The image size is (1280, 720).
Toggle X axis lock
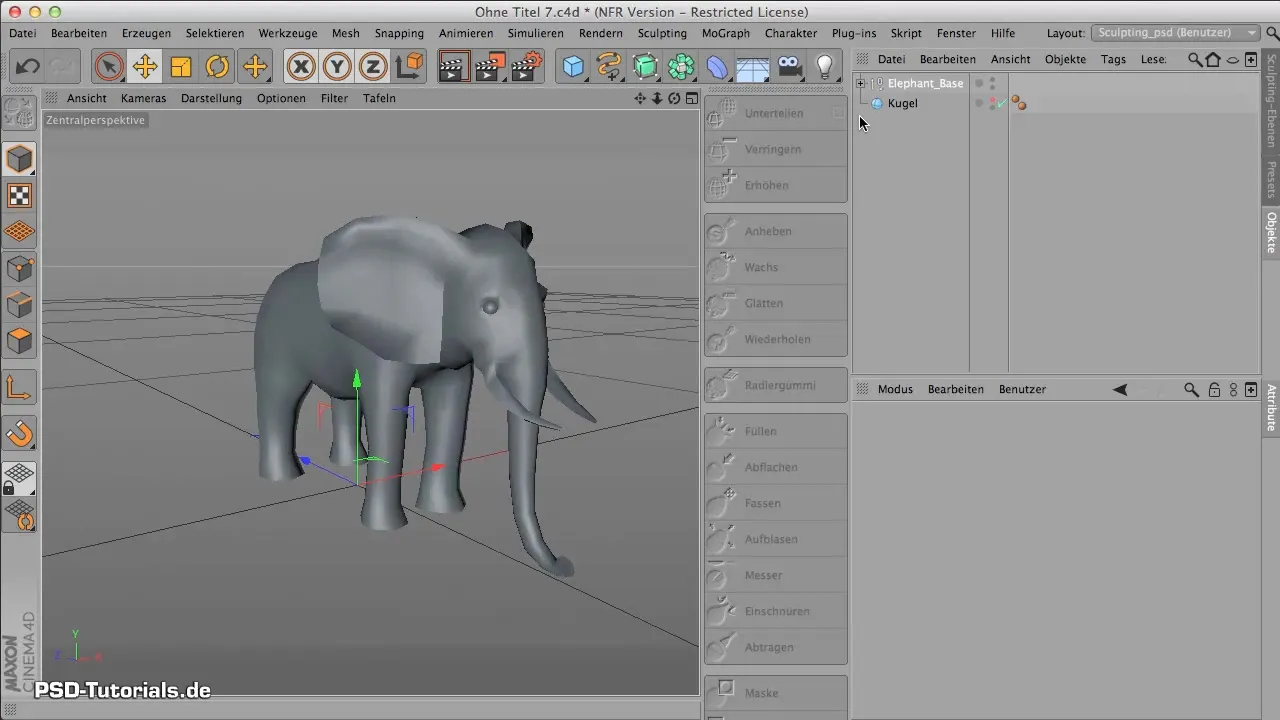point(301,67)
